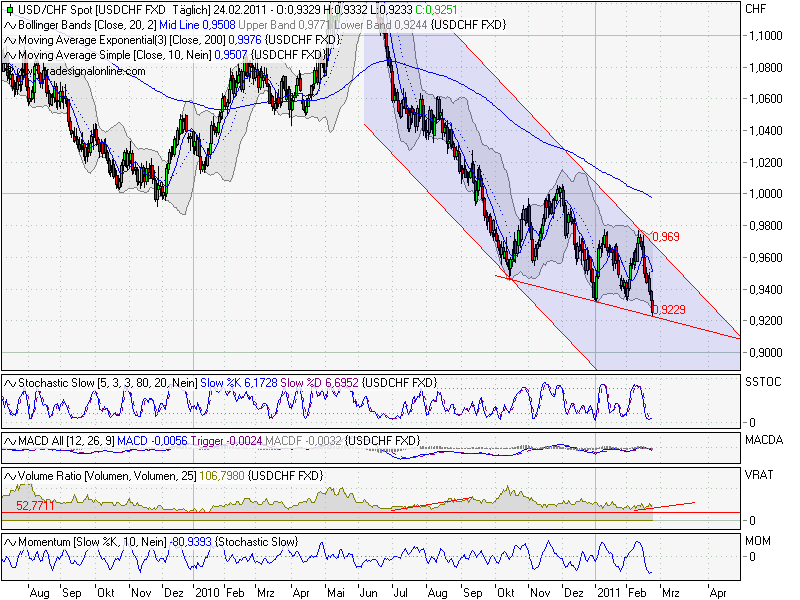The height and width of the screenshot is (600, 800).
Task: Select the candlestick icon beside USD/CHF Spot title
Action: pyautogui.click(x=8, y=8)
